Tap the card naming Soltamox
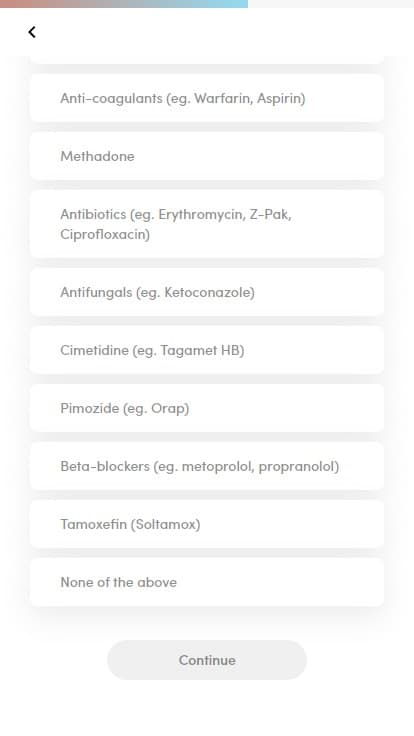The width and height of the screenshot is (414, 736). coord(207,524)
